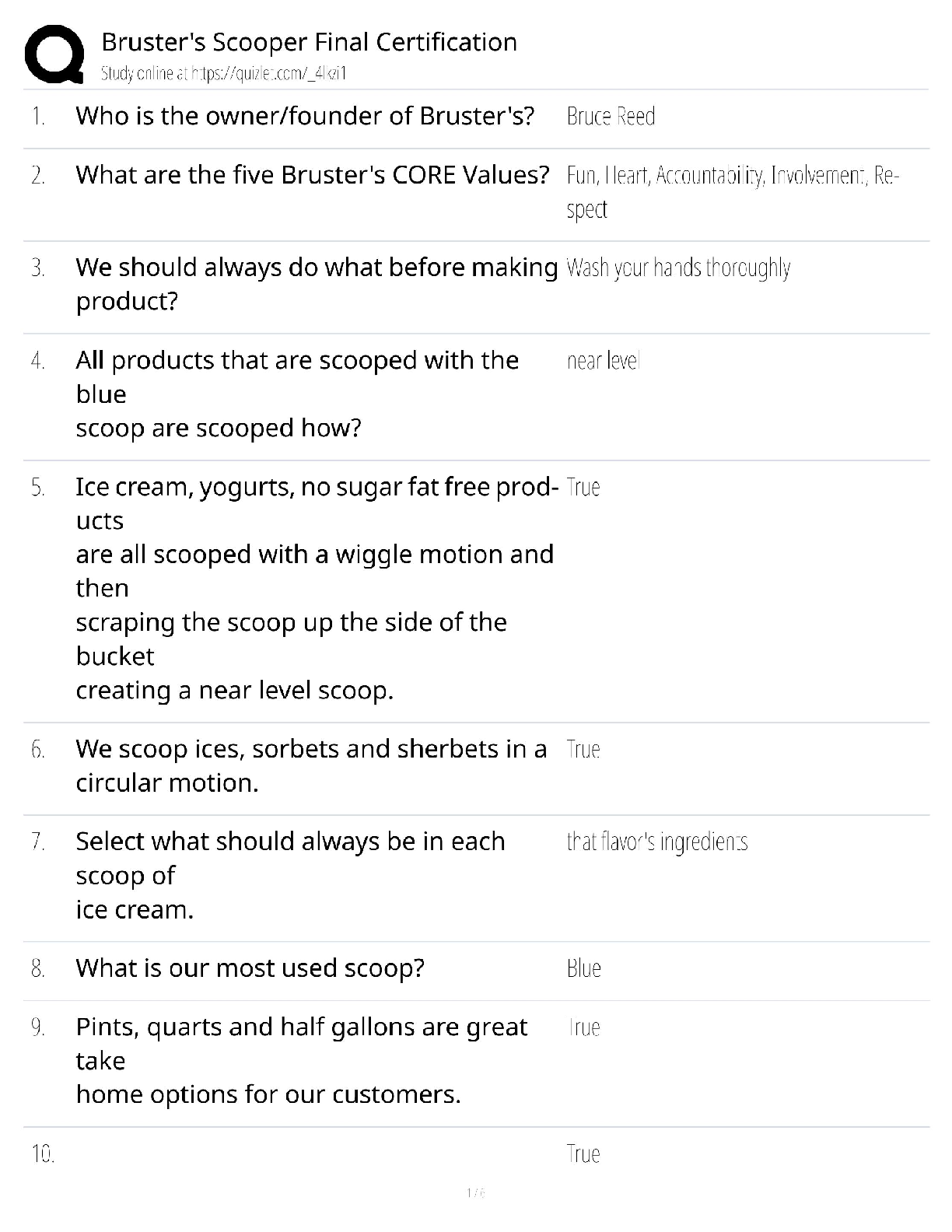The height and width of the screenshot is (1232, 952).
Task: Select the wiggle motion scooping statement
Action: [x=314, y=588]
